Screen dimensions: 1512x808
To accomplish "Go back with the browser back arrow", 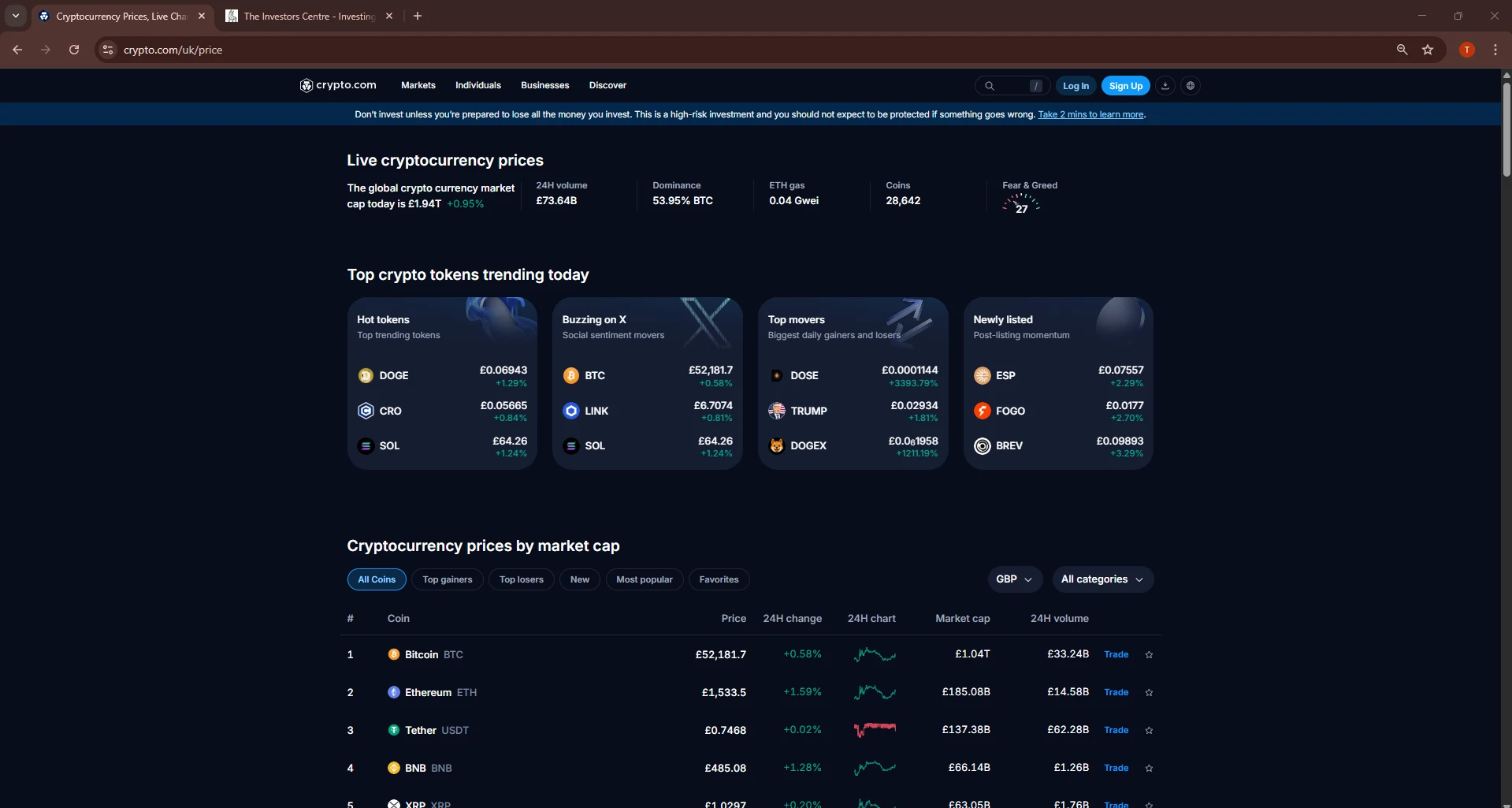I will coord(17,50).
